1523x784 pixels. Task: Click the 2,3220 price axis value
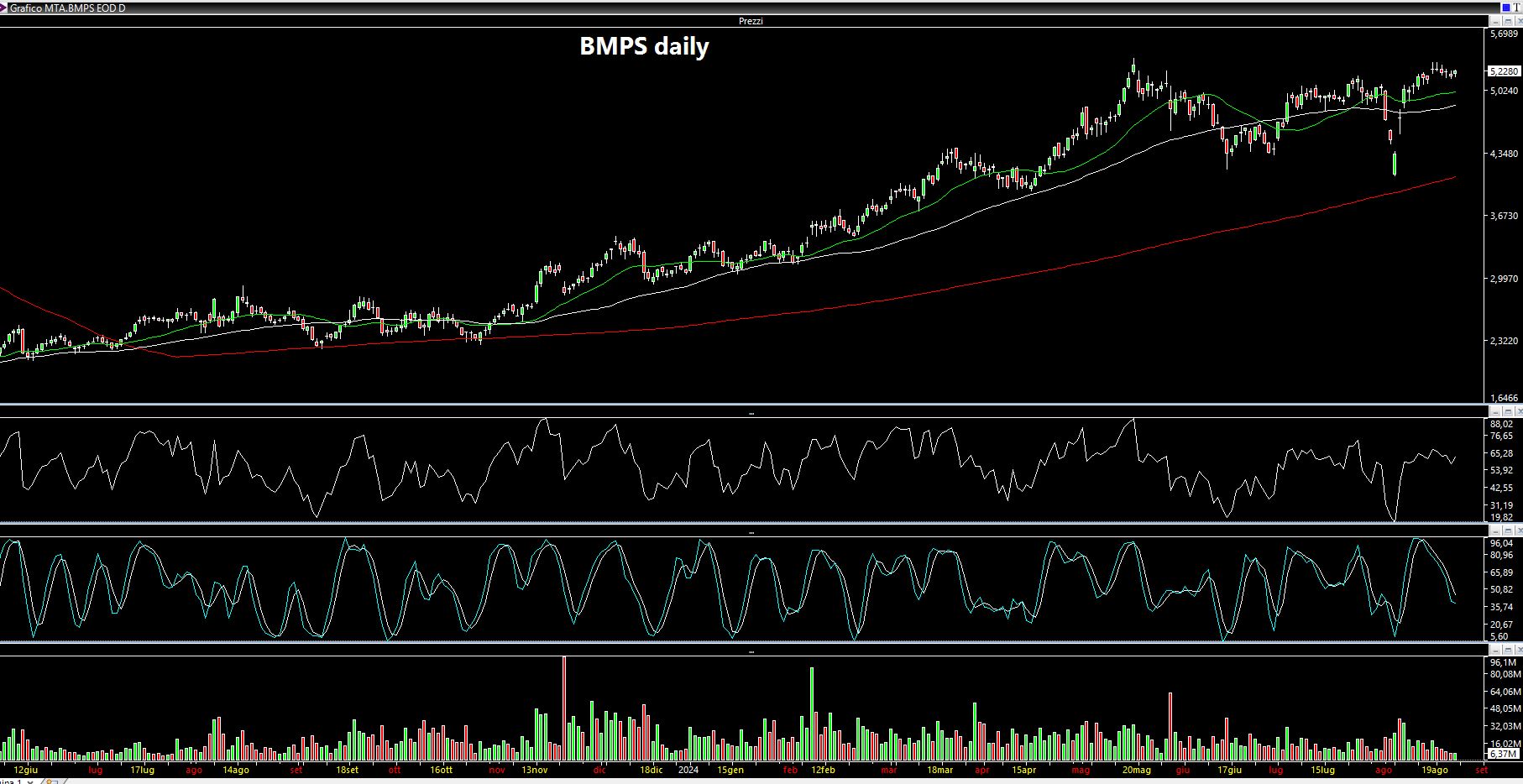pyautogui.click(x=1504, y=341)
